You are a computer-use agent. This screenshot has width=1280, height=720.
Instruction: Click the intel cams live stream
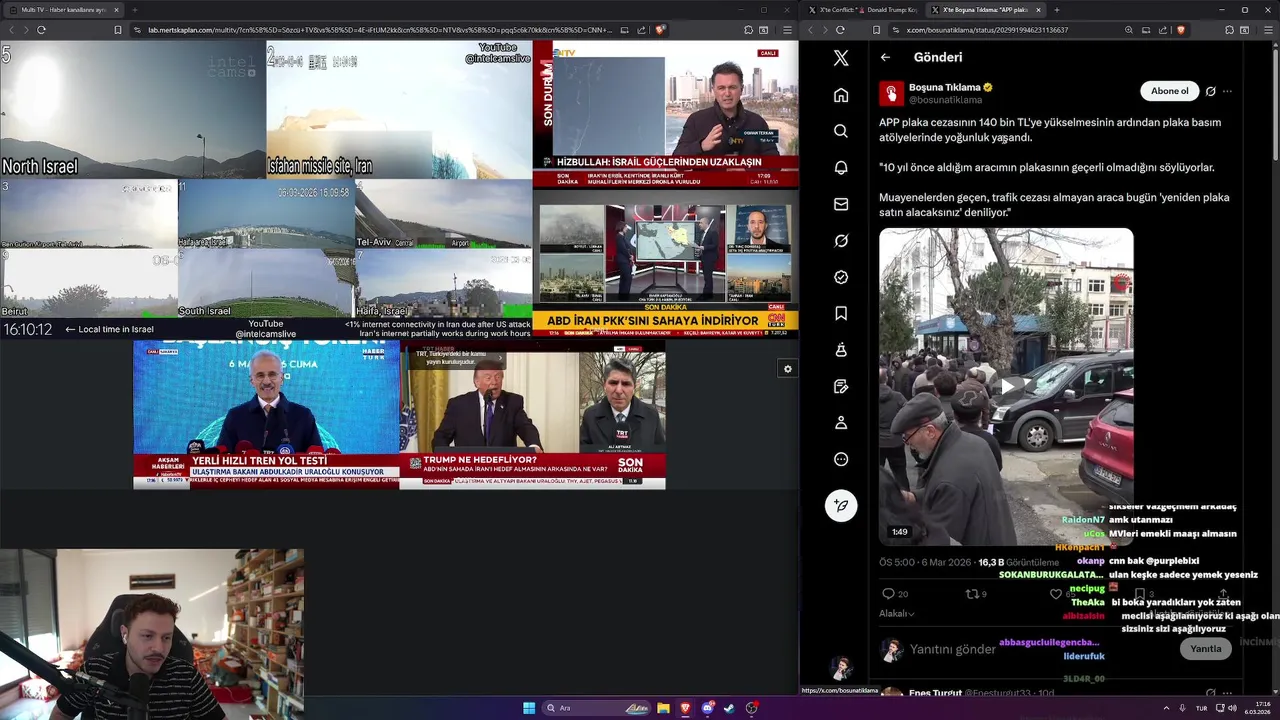click(x=266, y=189)
